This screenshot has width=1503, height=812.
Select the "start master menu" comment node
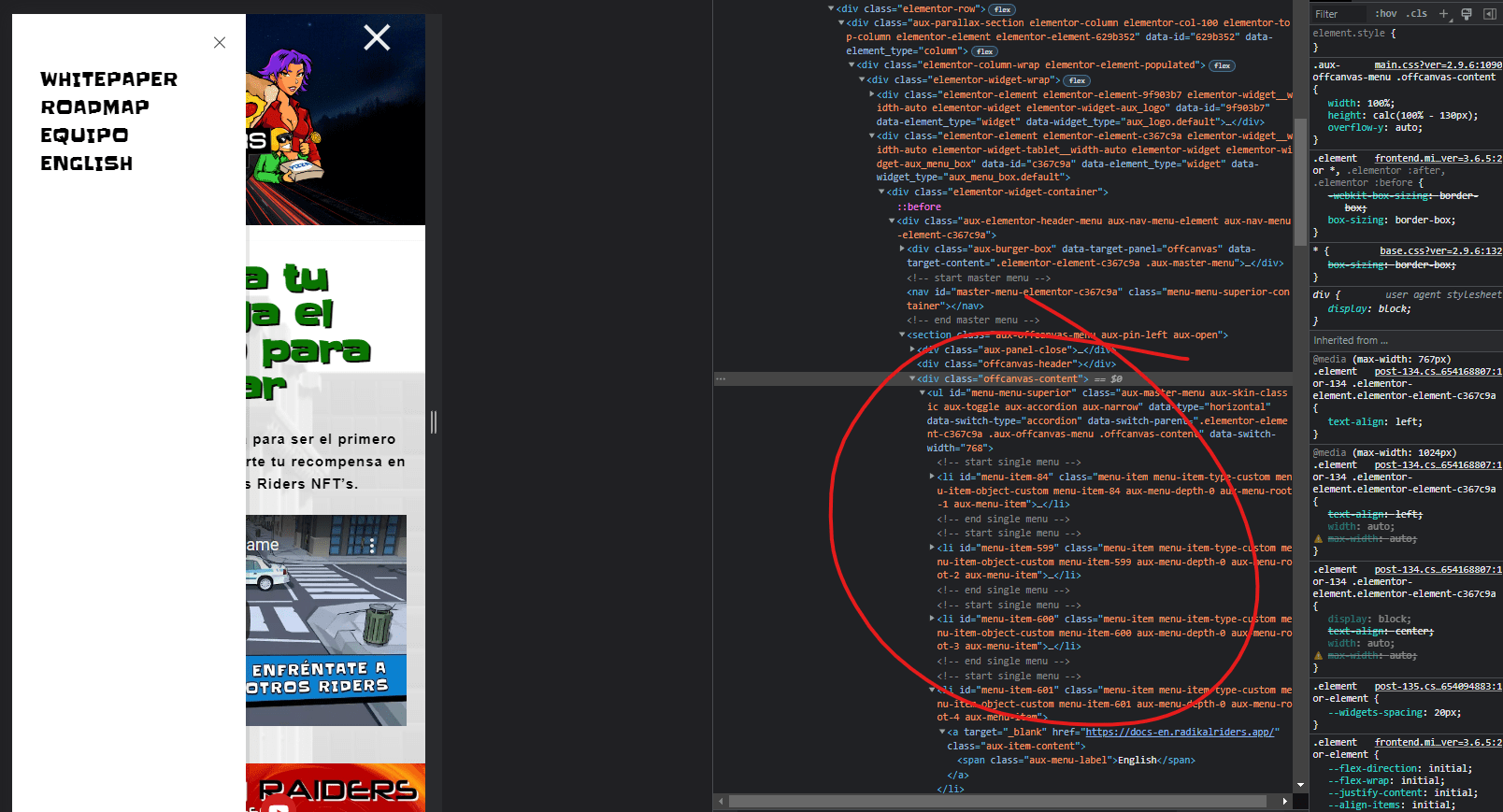979,278
